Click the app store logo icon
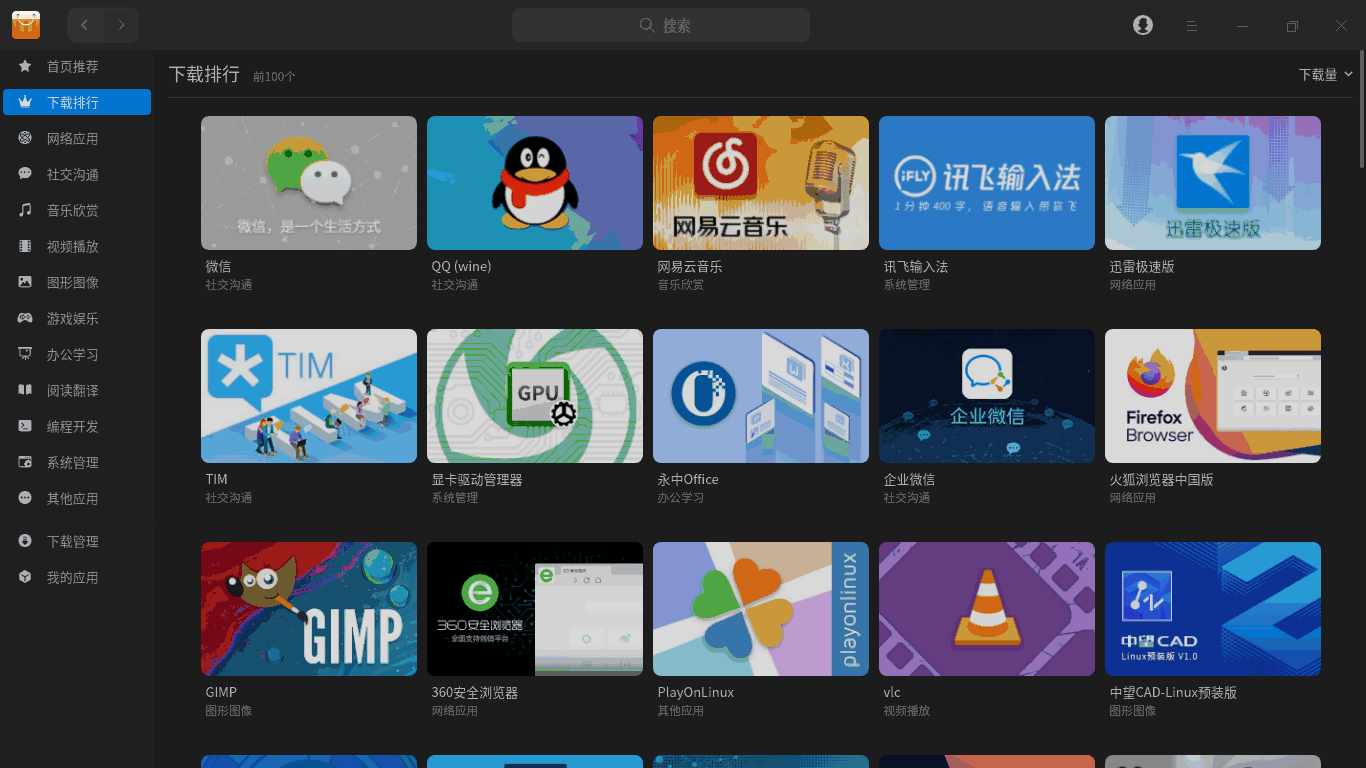The height and width of the screenshot is (768, 1366). (x=26, y=25)
